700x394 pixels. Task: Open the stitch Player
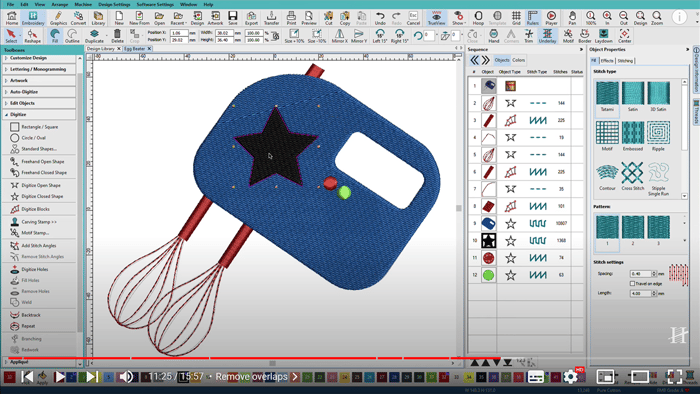(551, 18)
